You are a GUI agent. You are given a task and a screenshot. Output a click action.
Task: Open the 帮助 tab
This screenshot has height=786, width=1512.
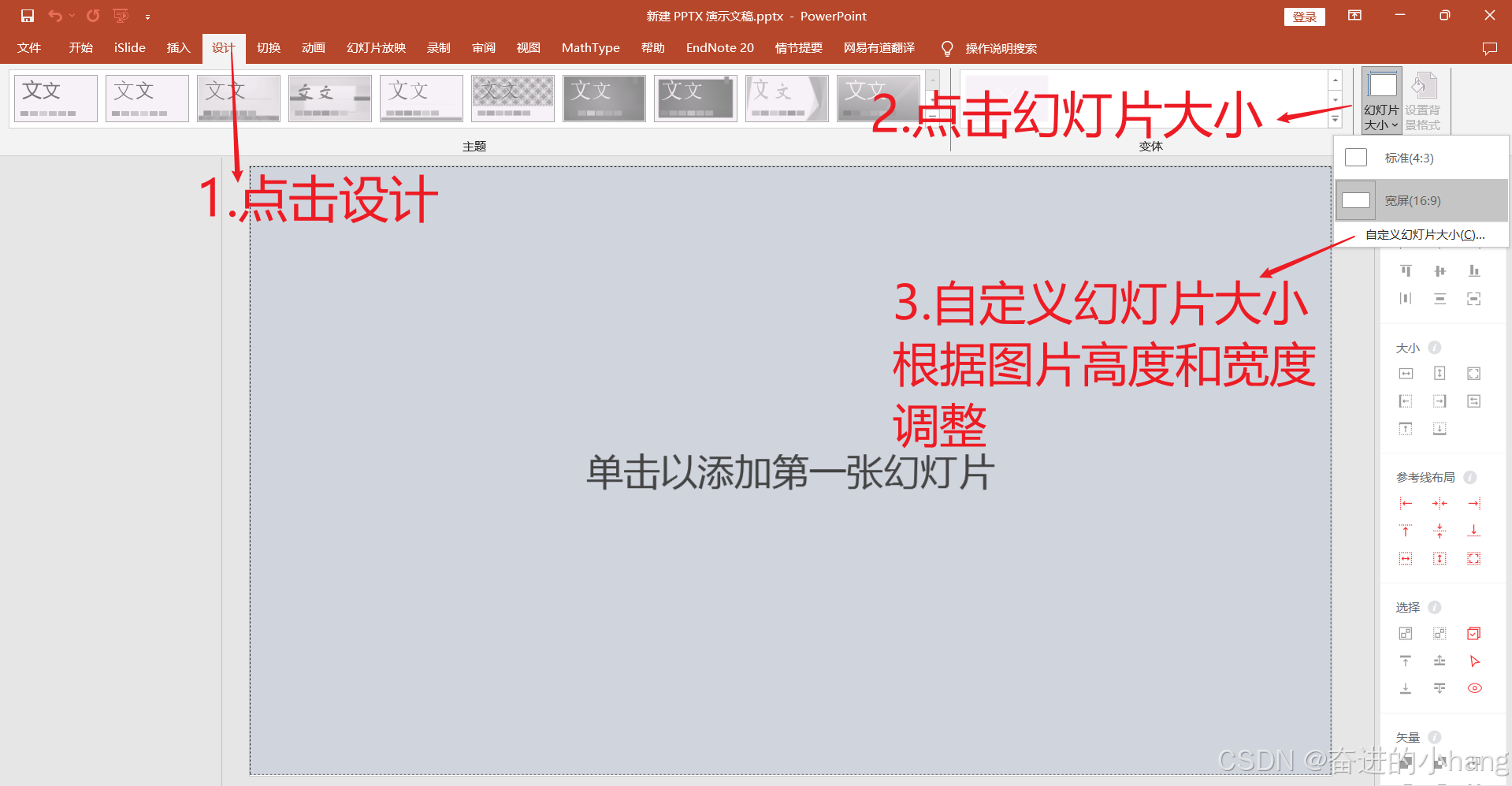pyautogui.click(x=653, y=48)
